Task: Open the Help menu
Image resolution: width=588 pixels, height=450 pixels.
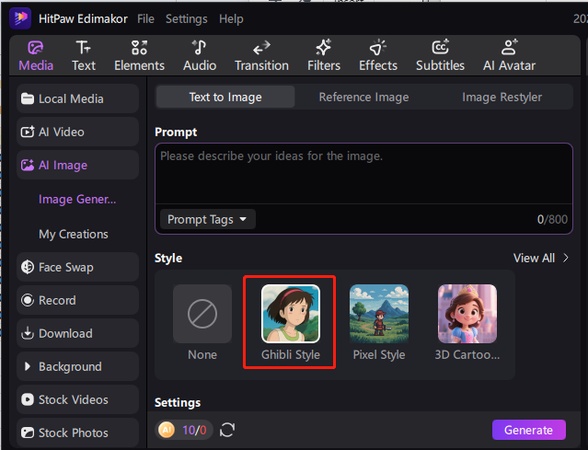Action: 231,19
